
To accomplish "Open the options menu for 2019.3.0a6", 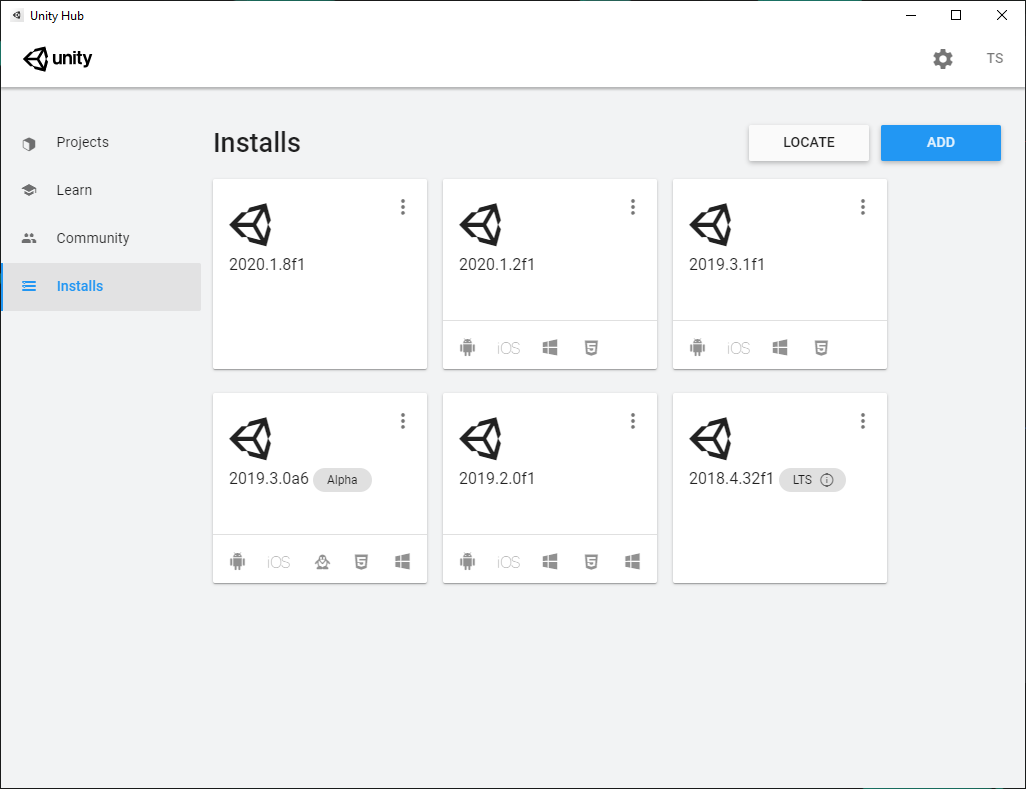I will 403,421.
